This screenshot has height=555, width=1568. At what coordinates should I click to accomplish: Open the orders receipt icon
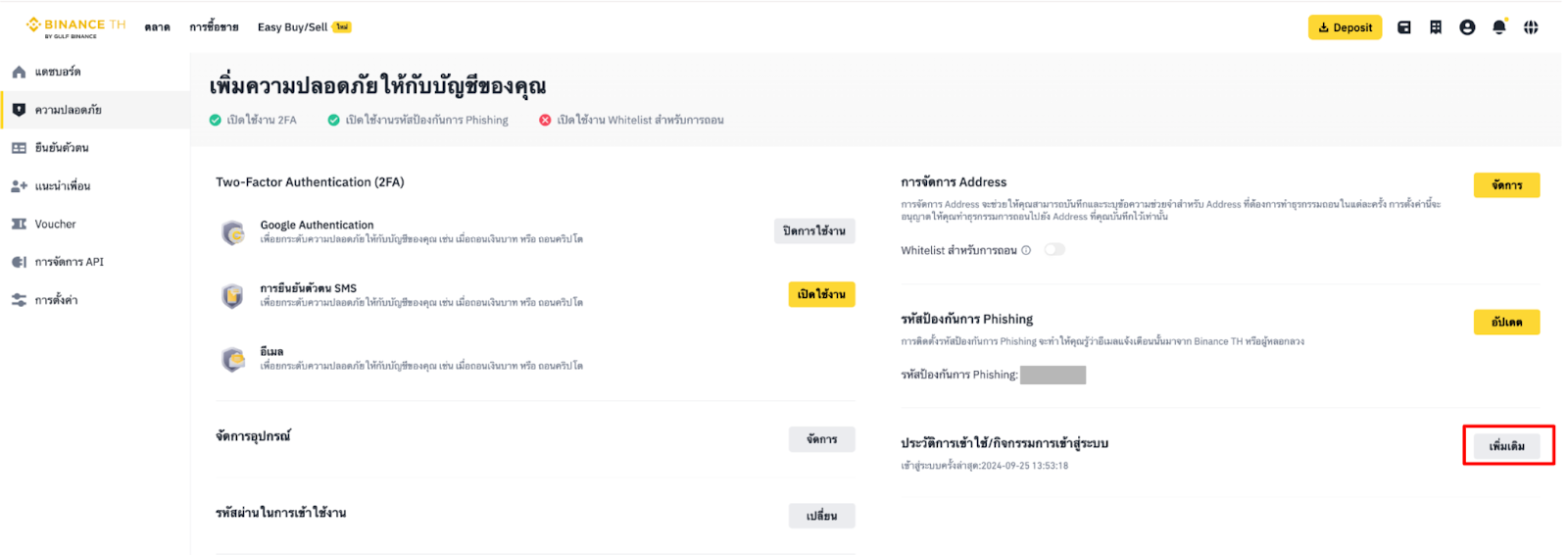click(x=1436, y=27)
